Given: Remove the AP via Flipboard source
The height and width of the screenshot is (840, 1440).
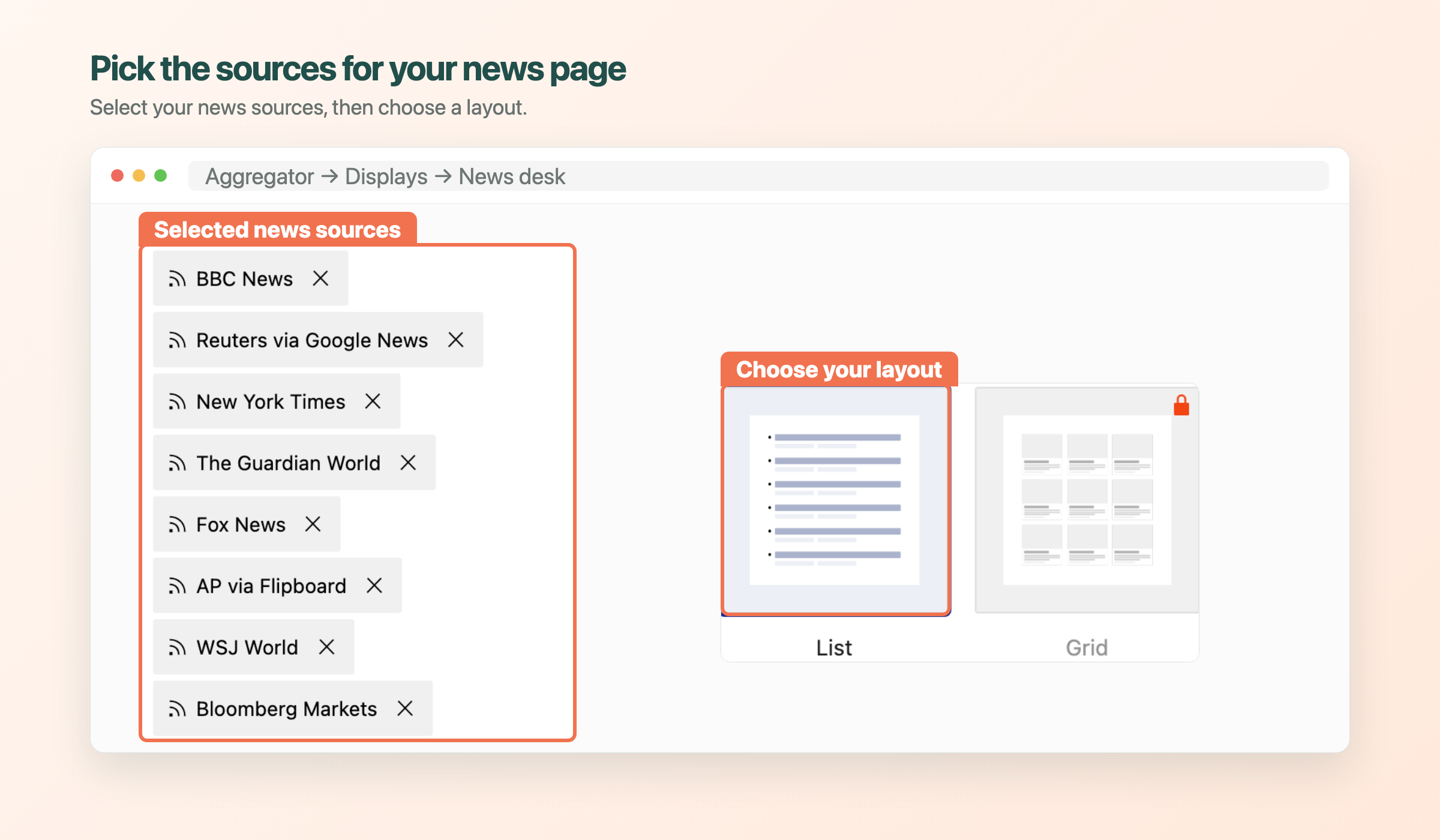Looking at the screenshot, I should tap(374, 586).
